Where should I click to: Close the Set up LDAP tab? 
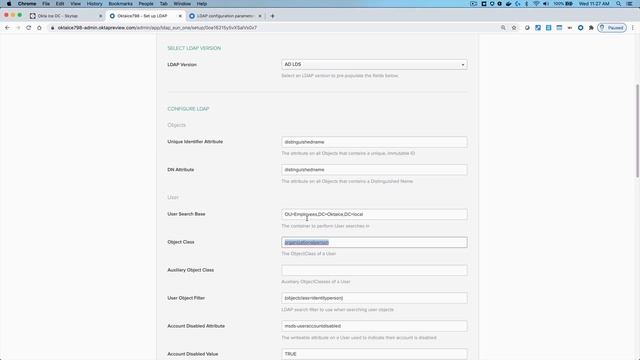[x=180, y=16]
